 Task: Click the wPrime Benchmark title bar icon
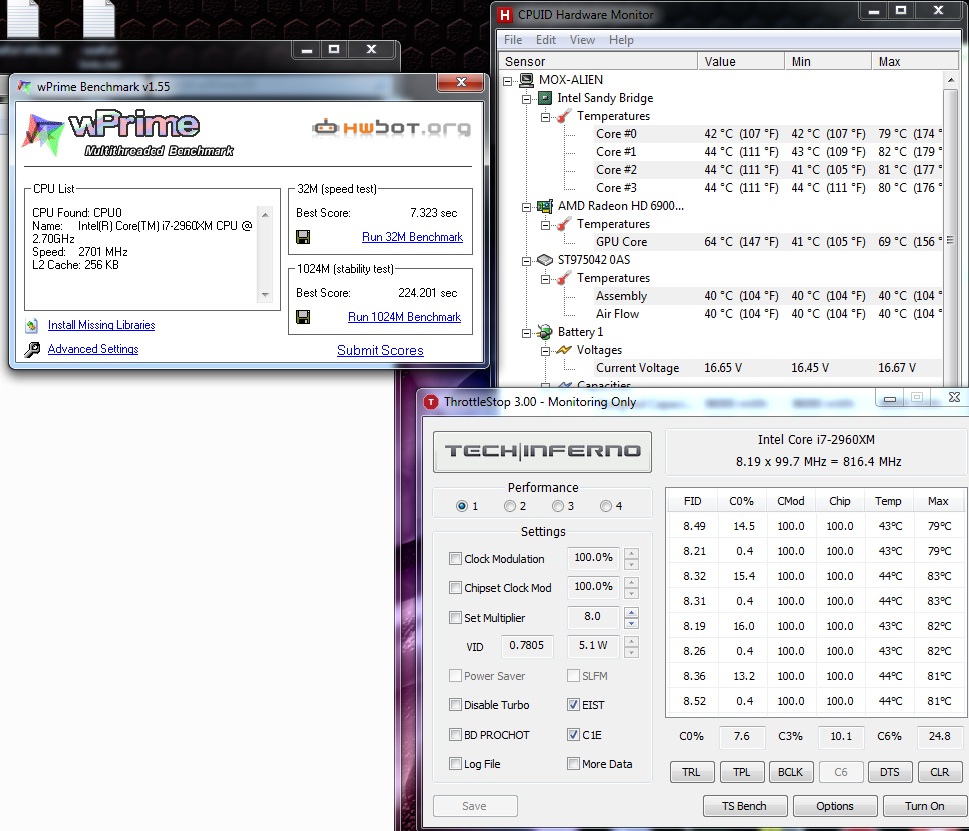tap(25, 86)
